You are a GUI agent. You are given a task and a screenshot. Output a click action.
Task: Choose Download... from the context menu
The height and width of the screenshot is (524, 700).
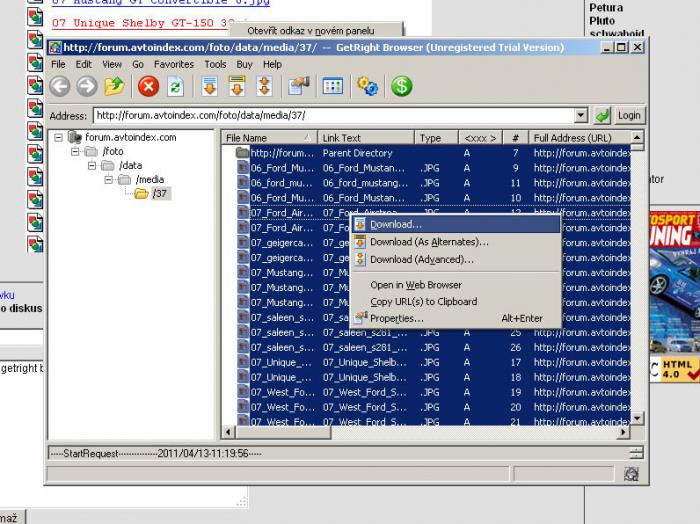coord(396,225)
